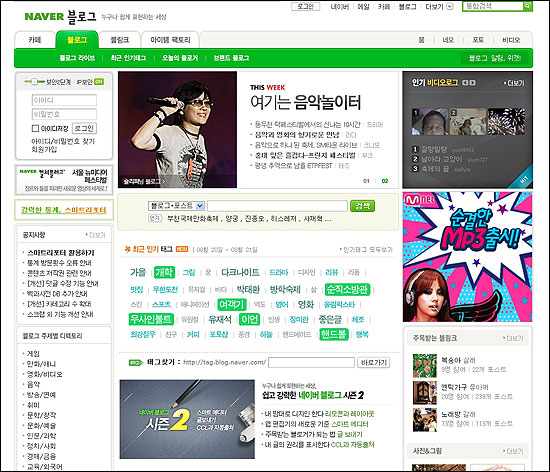Open the 스마트 에디터 link
550x472 pixels.
[x=349, y=424]
